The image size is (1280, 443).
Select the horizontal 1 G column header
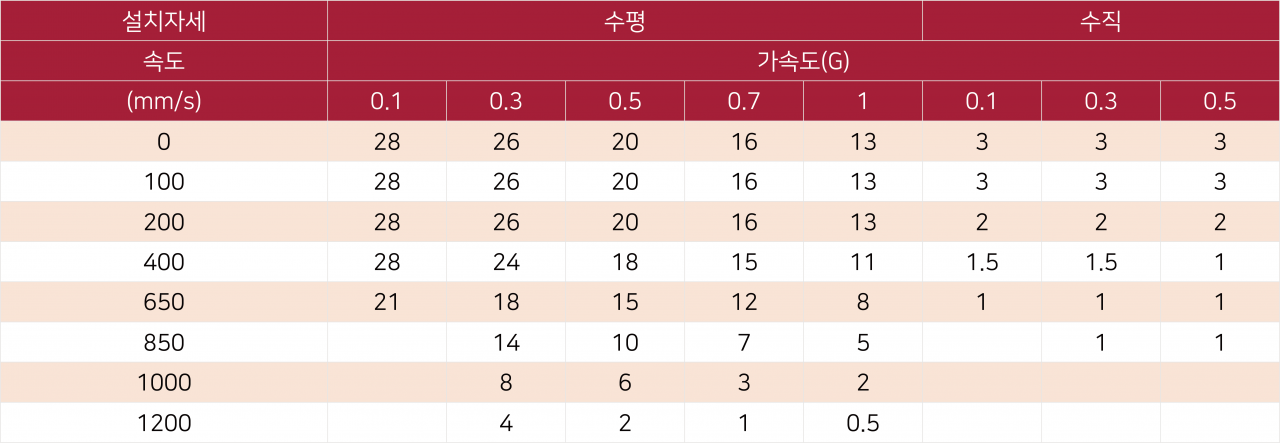click(x=863, y=102)
